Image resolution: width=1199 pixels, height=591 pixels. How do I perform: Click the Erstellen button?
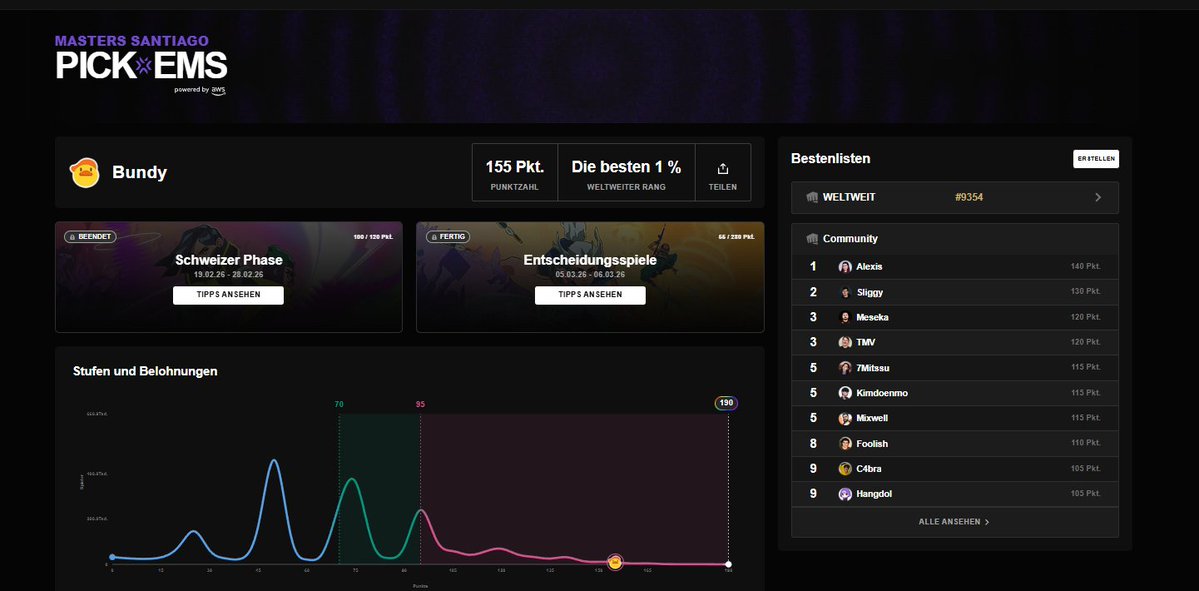[x=1096, y=159]
